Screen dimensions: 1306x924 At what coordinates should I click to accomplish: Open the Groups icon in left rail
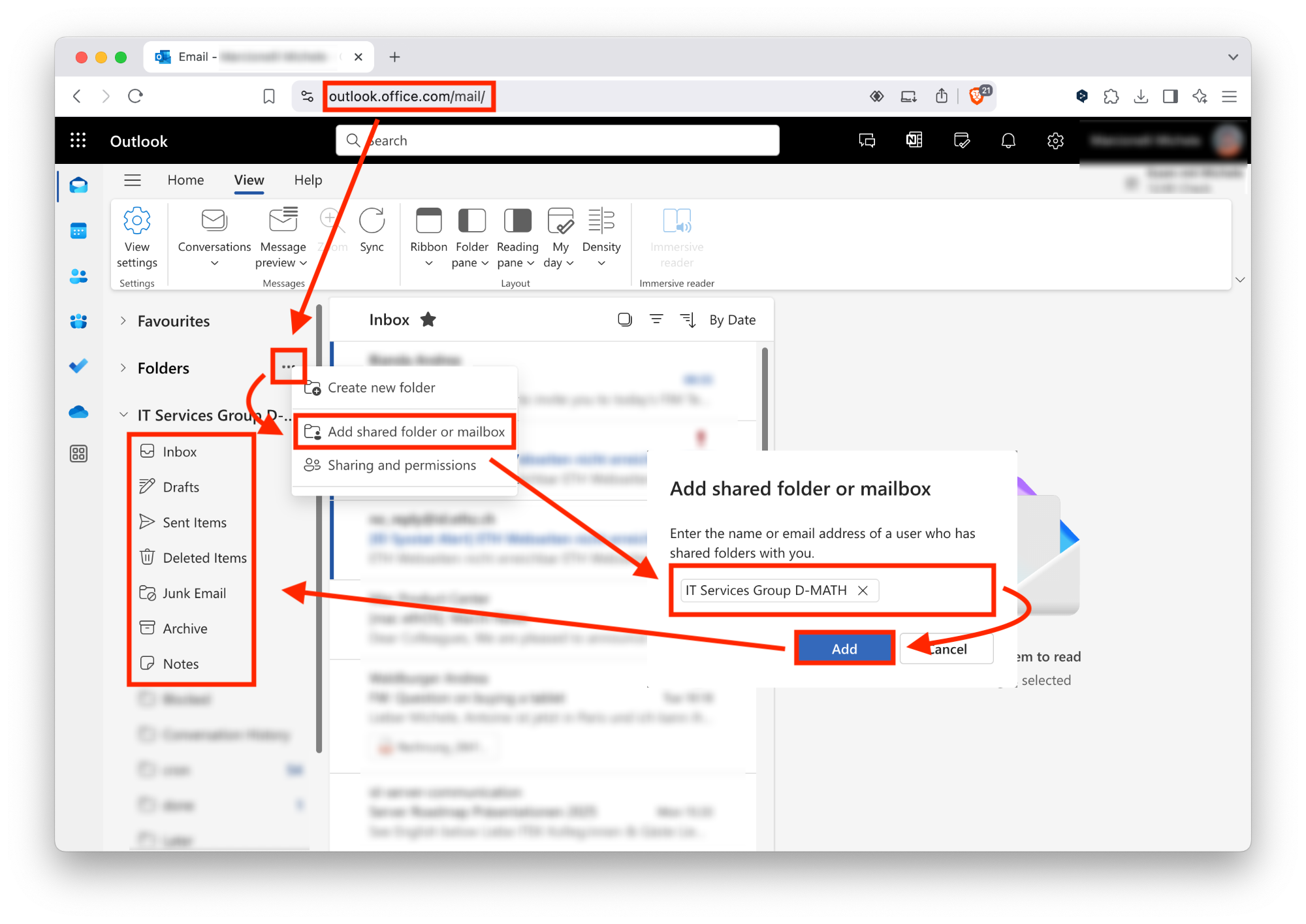(x=78, y=321)
